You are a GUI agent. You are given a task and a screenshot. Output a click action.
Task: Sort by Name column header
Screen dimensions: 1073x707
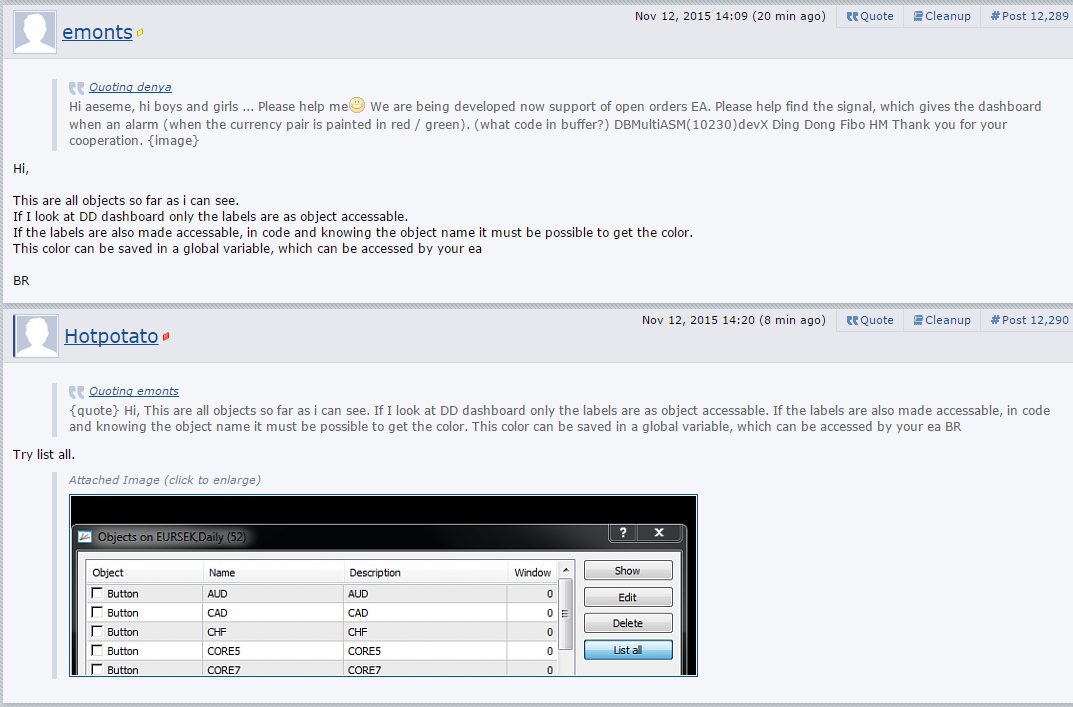[273, 572]
